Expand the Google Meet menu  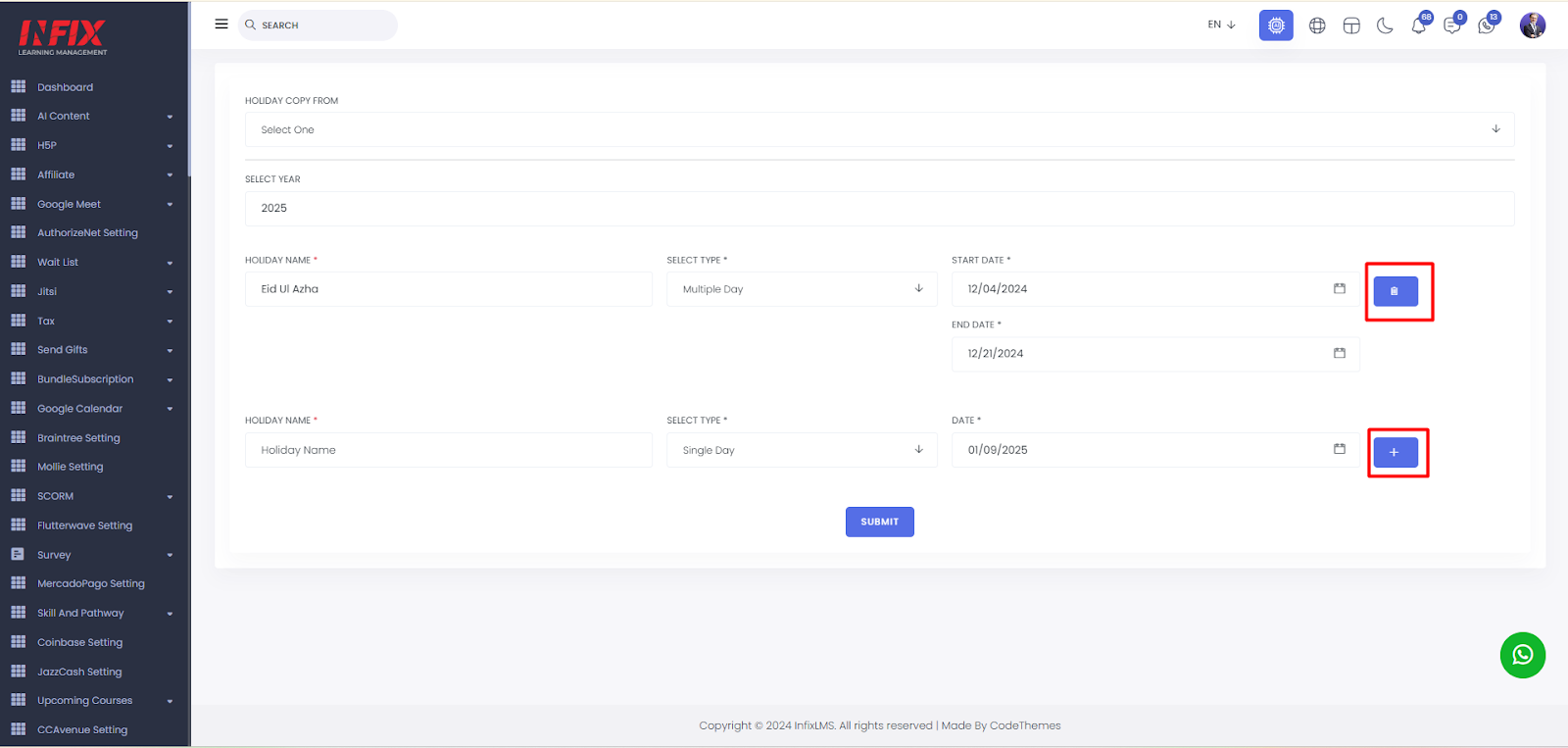pos(93,204)
